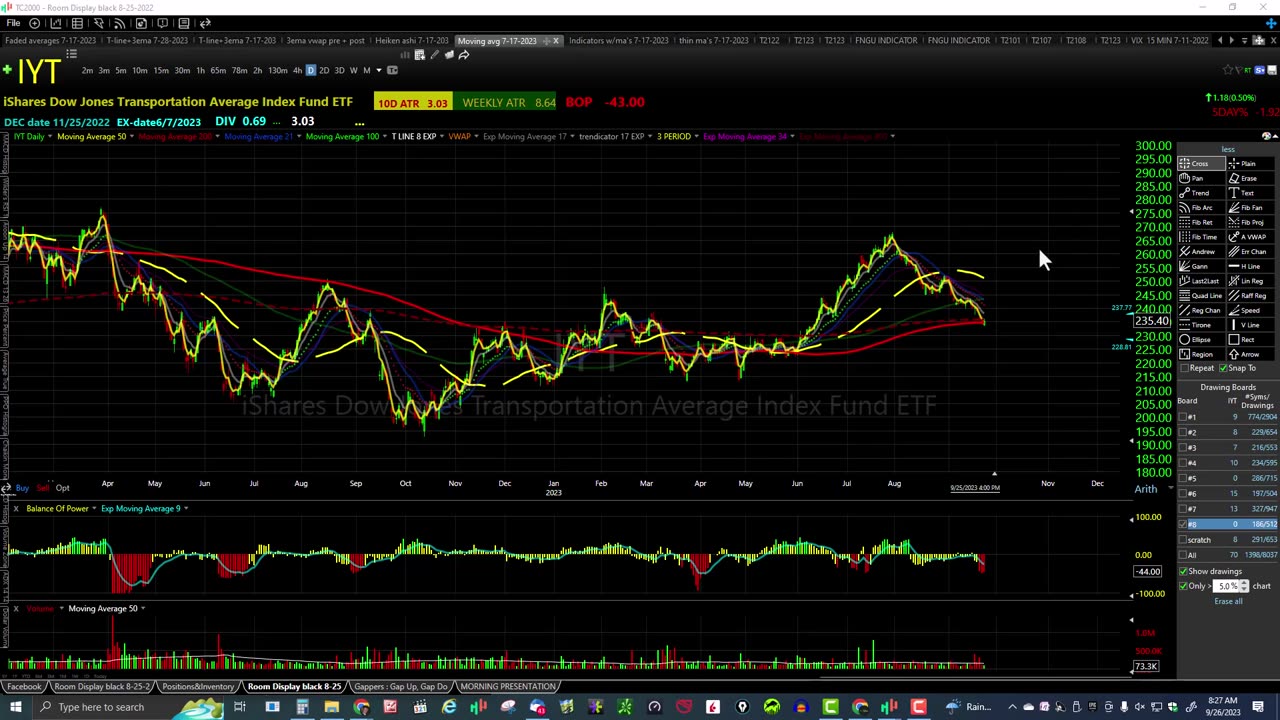1280x720 pixels.
Task: Select the W weekly timeframe
Action: [x=353, y=70]
